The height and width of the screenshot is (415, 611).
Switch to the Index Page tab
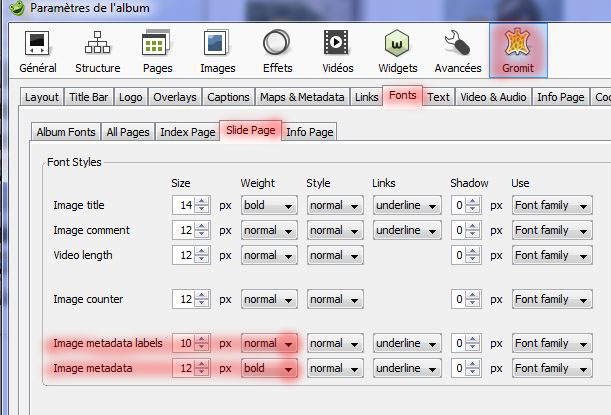point(188,131)
